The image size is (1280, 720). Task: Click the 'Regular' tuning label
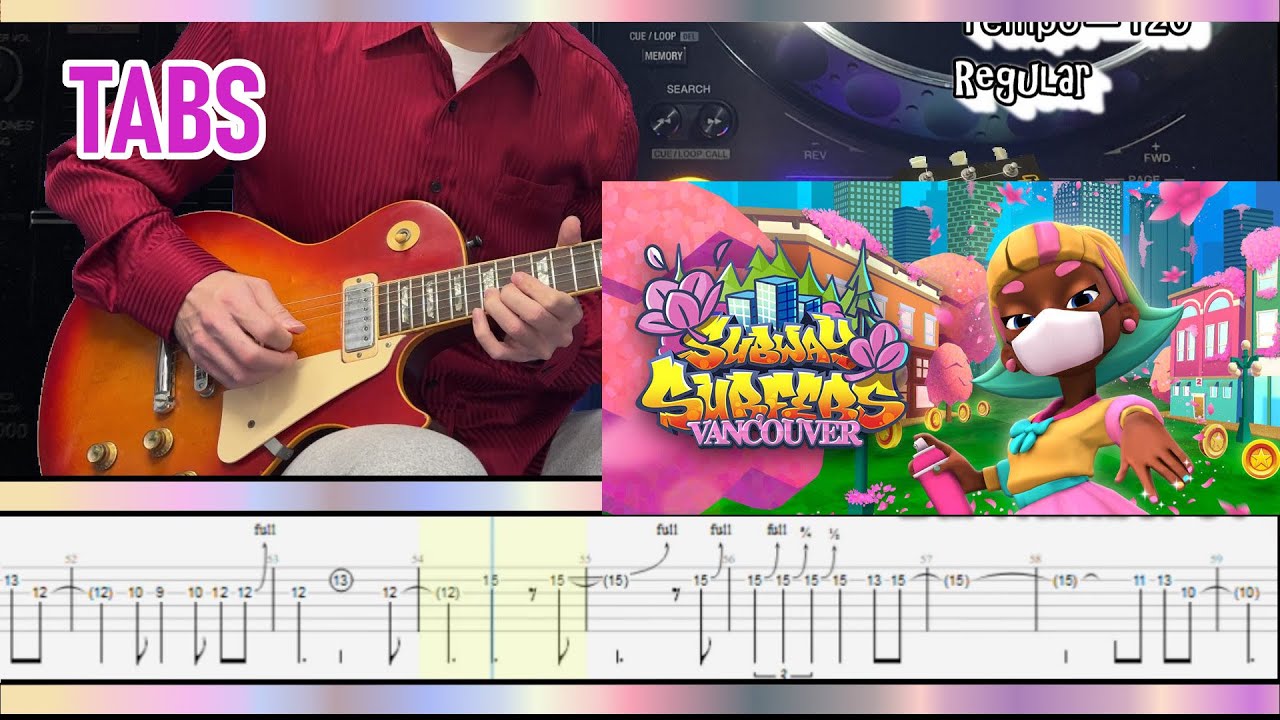1020,79
